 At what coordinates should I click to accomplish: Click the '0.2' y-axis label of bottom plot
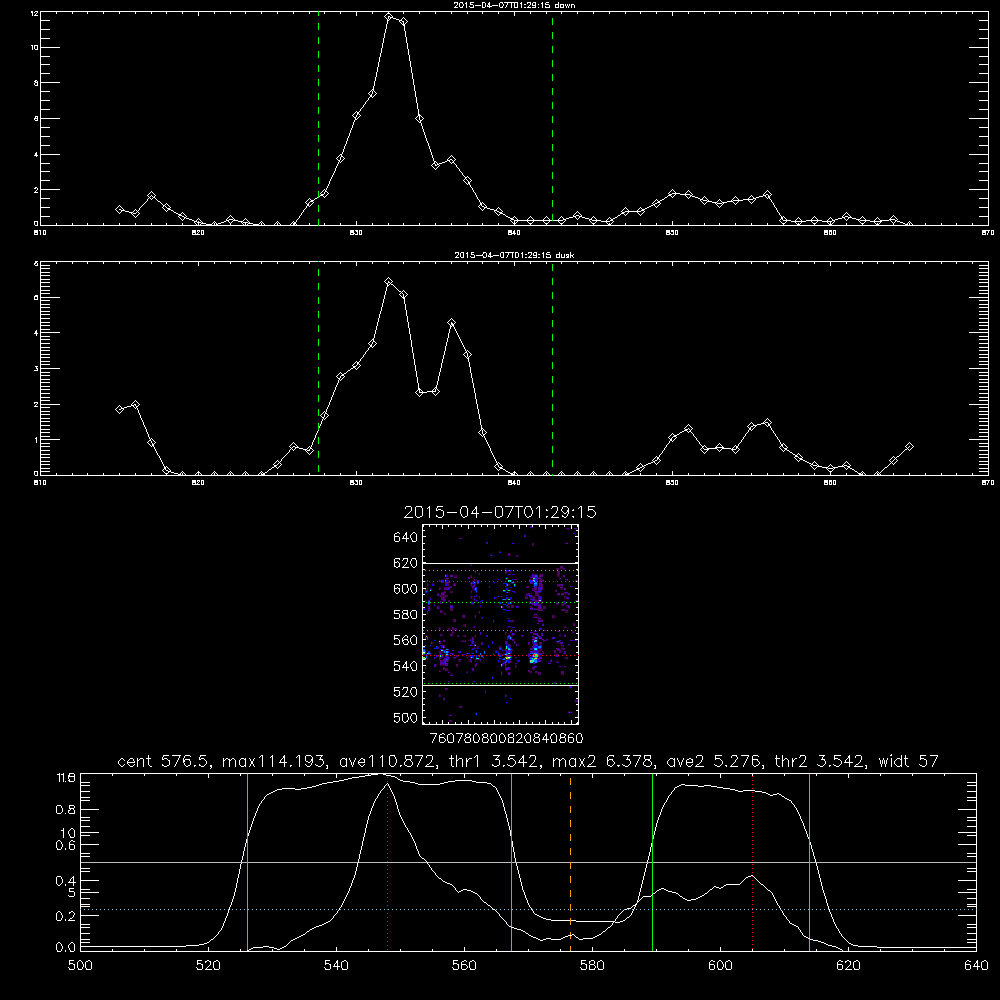[66, 916]
